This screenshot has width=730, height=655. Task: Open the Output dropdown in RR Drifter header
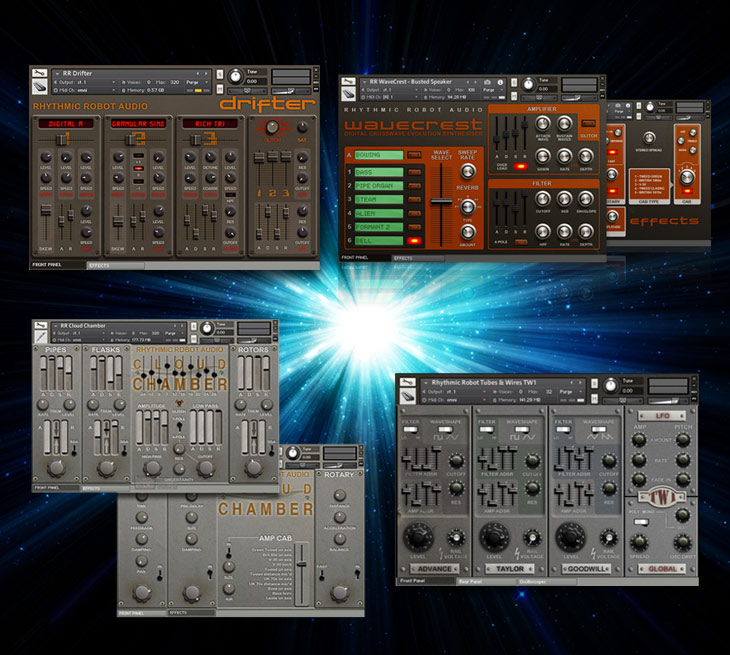pos(85,82)
